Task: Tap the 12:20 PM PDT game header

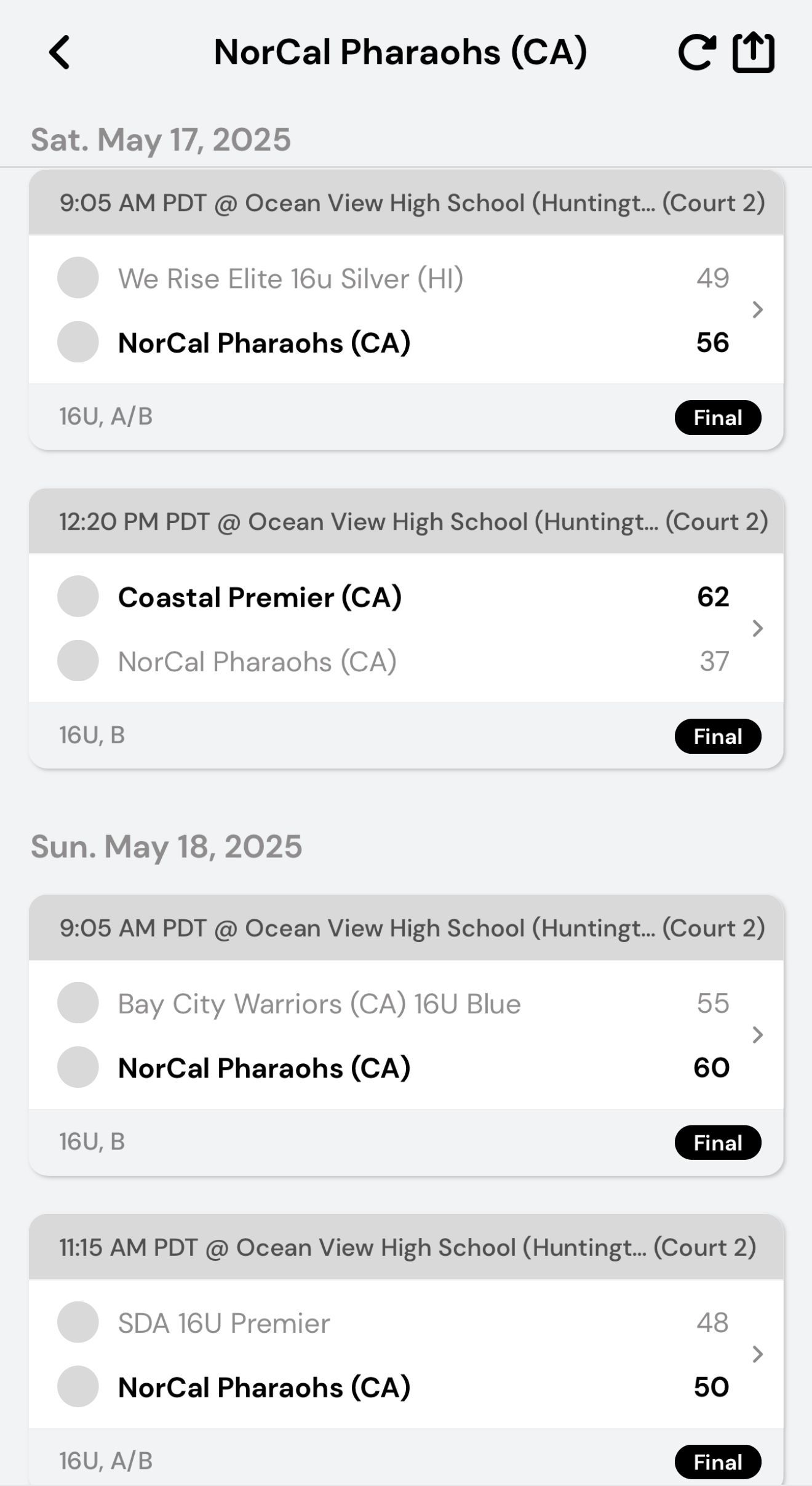Action: point(406,522)
